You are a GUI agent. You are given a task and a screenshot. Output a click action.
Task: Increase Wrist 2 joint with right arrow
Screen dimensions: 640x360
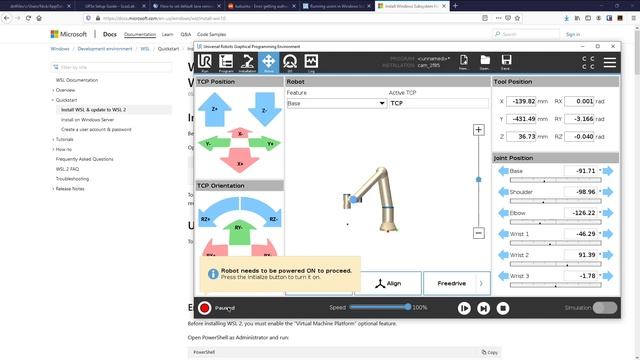point(608,255)
